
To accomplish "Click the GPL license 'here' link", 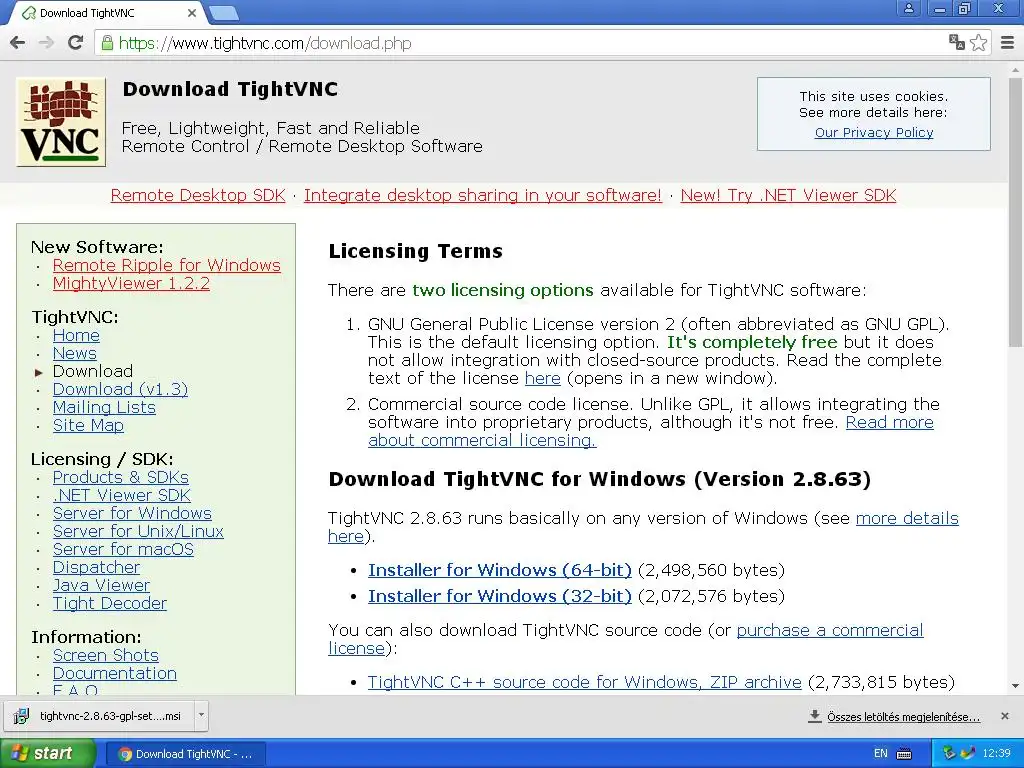I will pos(543,379).
